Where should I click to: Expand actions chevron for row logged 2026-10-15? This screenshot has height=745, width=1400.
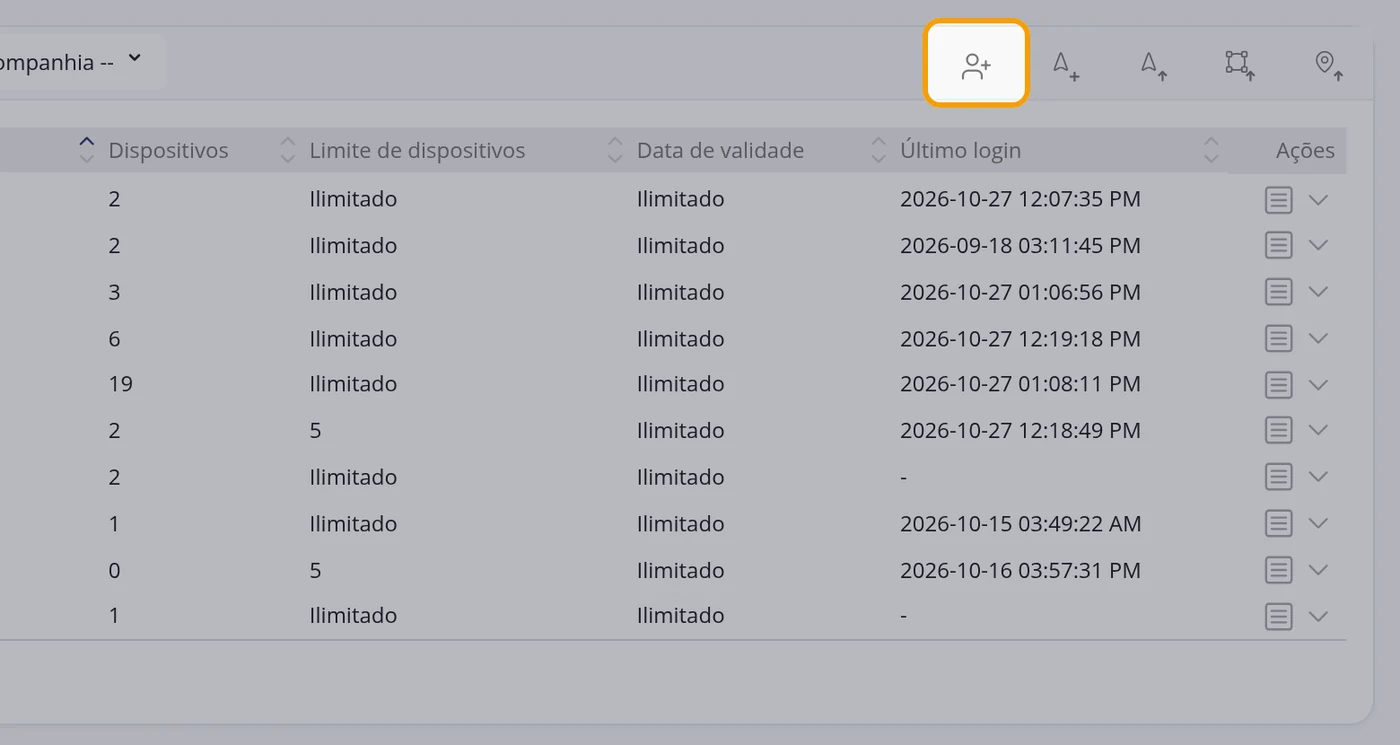1318,524
